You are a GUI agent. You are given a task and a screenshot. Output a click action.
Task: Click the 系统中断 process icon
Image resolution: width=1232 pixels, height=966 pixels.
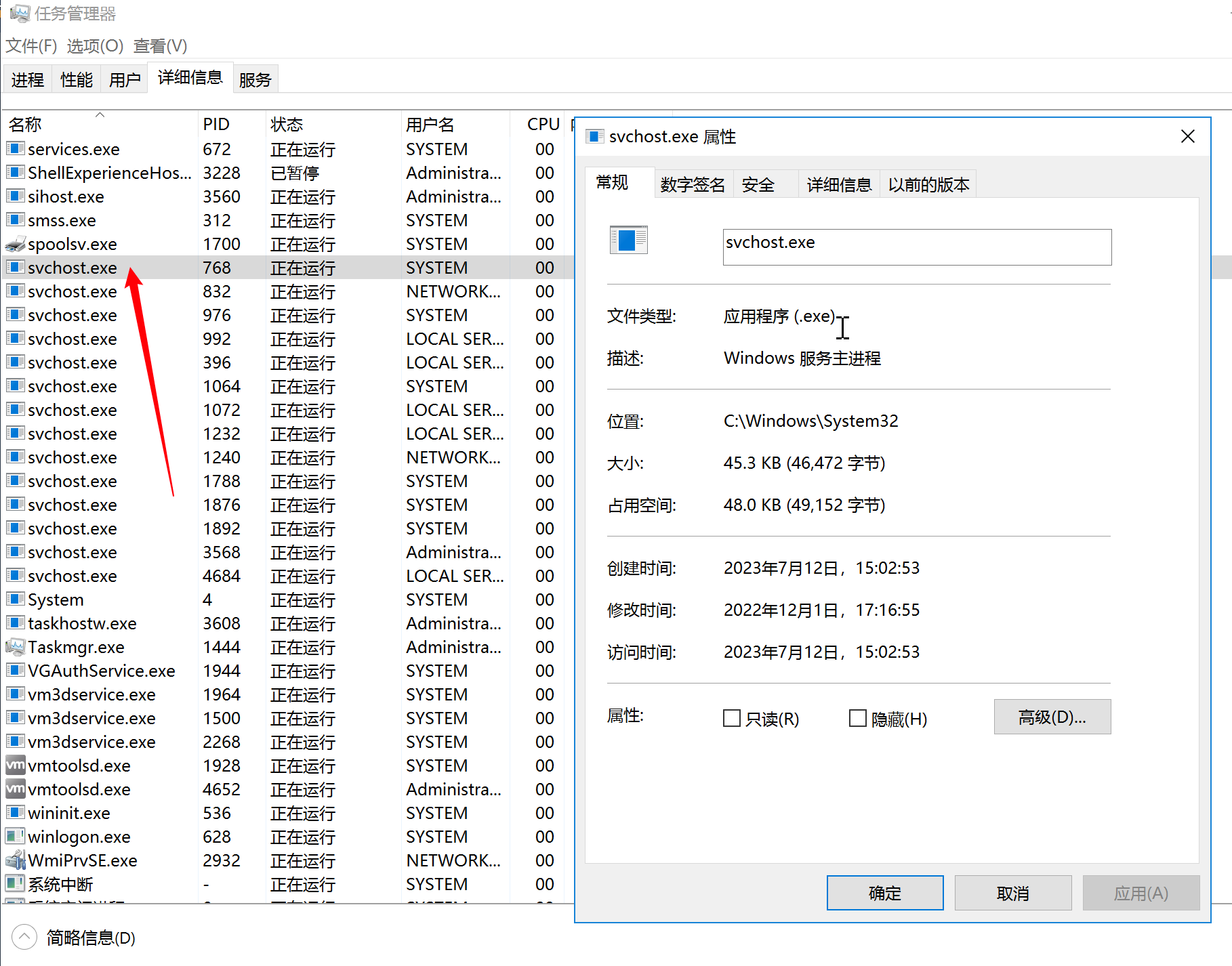point(15,884)
